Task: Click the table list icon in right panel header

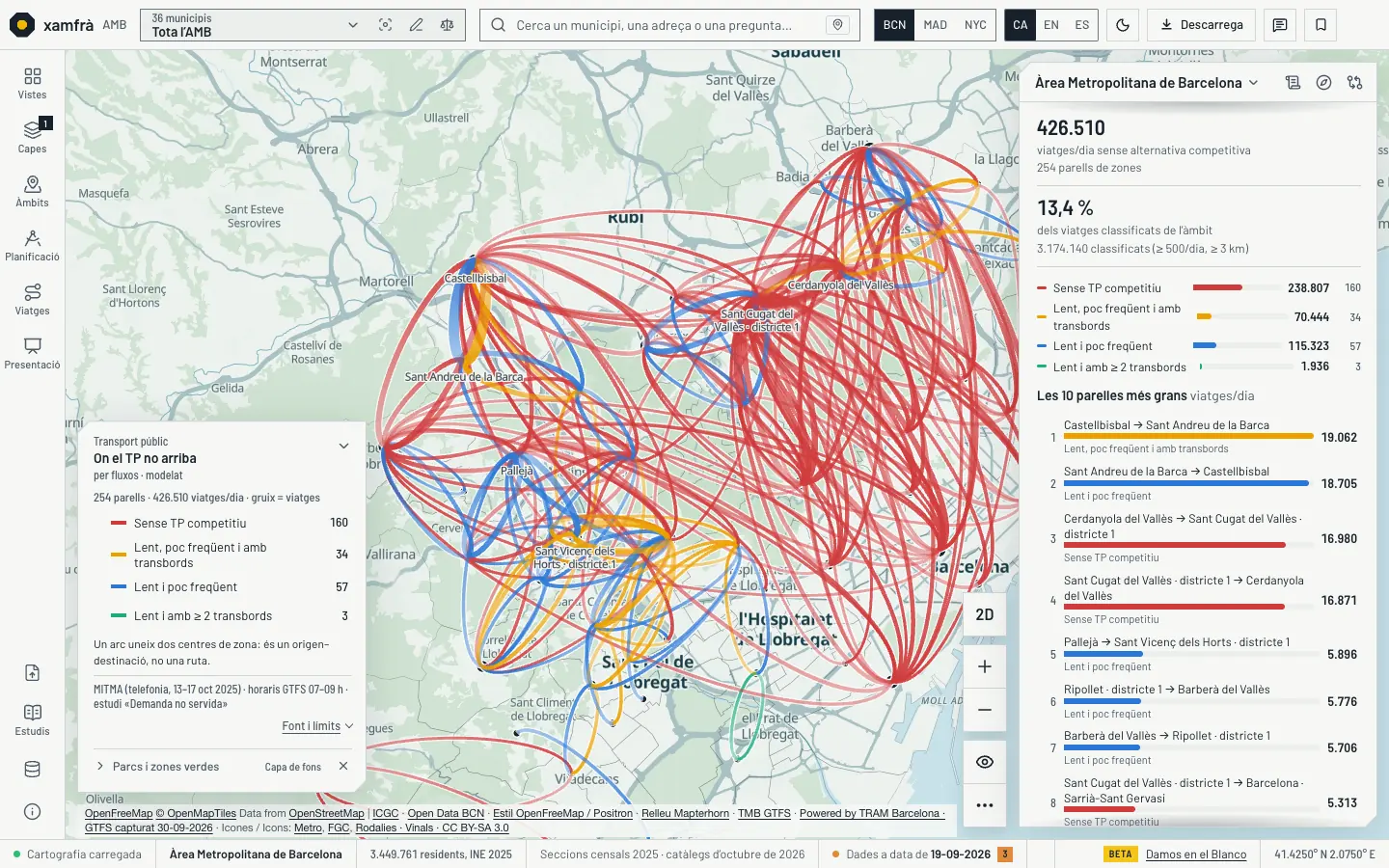Action: pyautogui.click(x=1293, y=83)
